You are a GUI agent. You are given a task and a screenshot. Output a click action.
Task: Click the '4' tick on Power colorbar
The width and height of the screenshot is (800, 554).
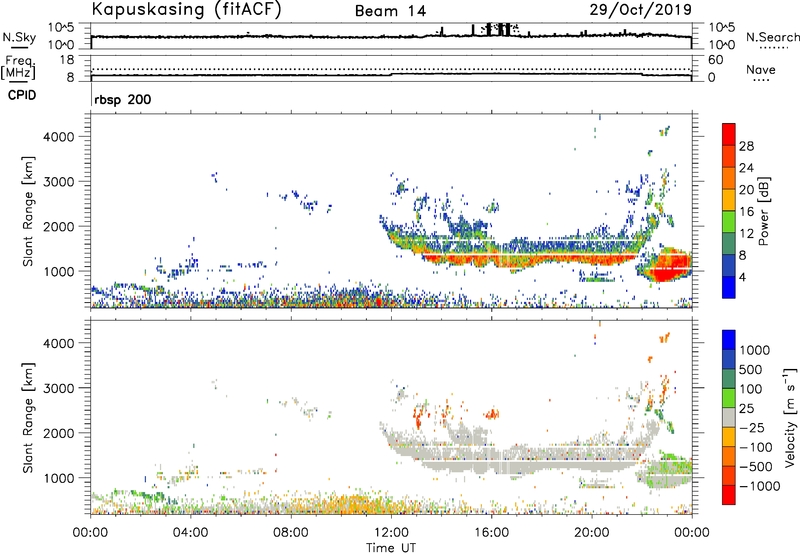pos(742,278)
